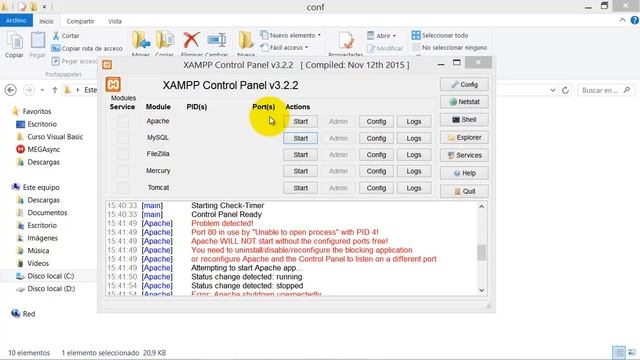Go back in Explorer navigation
Screen dimensions: 640x360
point(11,90)
